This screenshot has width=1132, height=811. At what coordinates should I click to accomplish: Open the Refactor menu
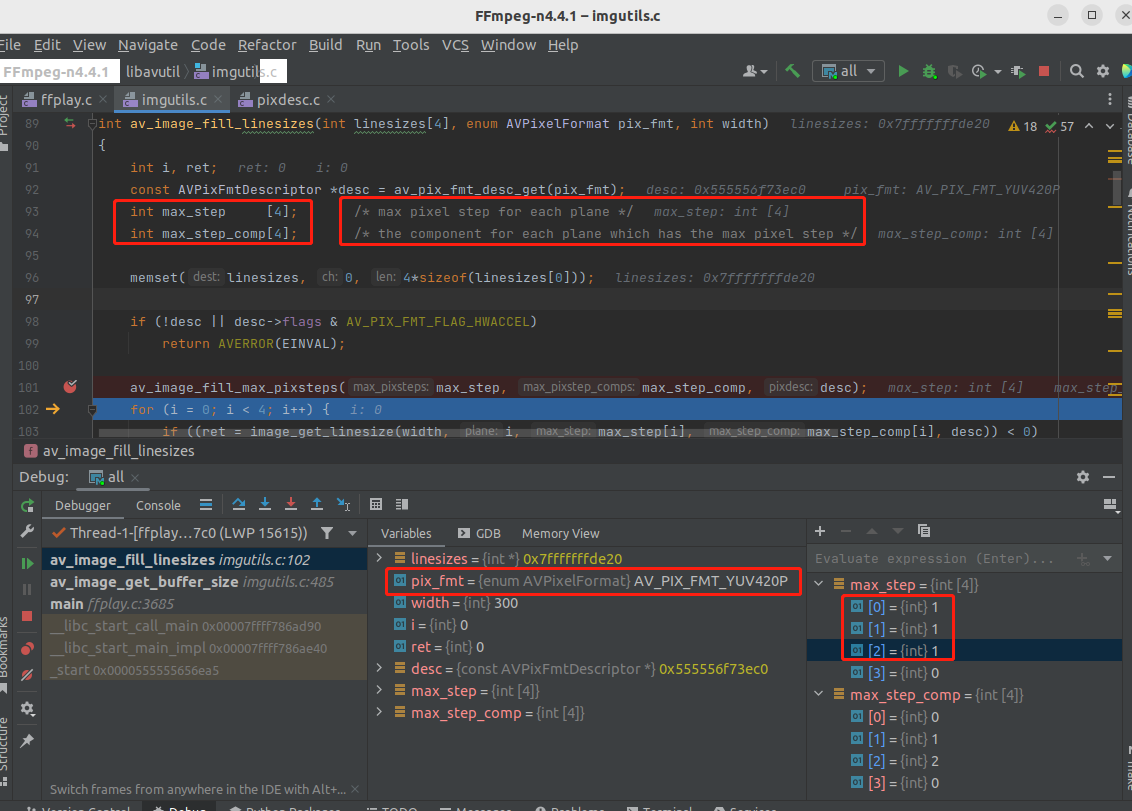click(267, 45)
